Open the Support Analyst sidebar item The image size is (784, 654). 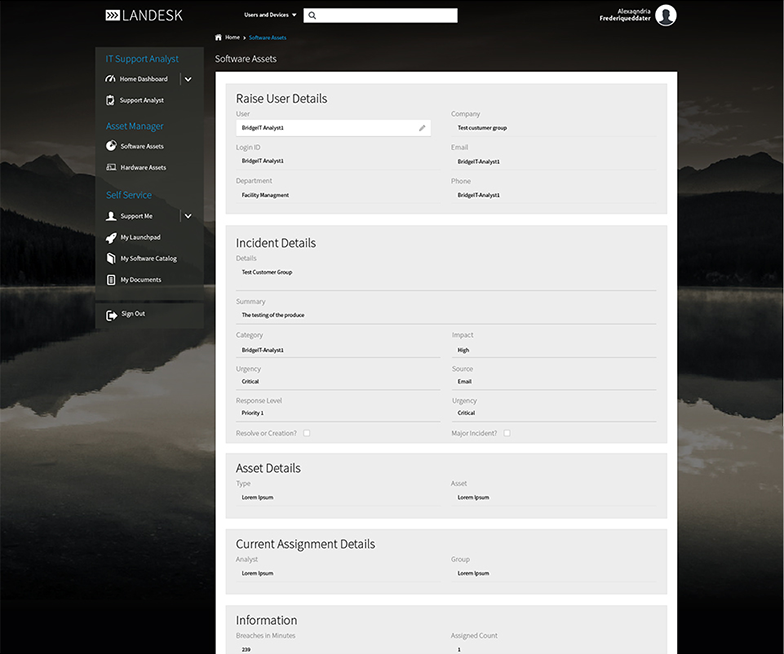click(141, 100)
